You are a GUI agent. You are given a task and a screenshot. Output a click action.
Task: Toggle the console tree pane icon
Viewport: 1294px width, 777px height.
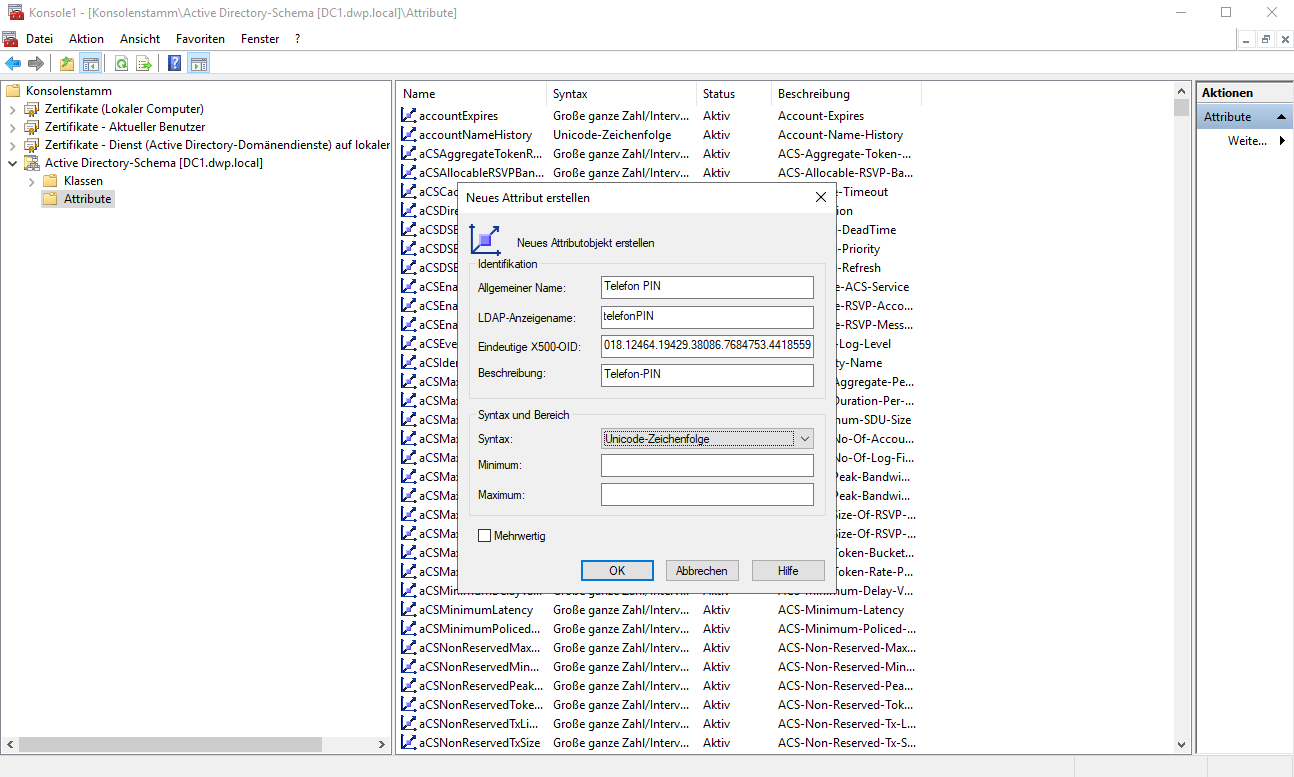91,64
